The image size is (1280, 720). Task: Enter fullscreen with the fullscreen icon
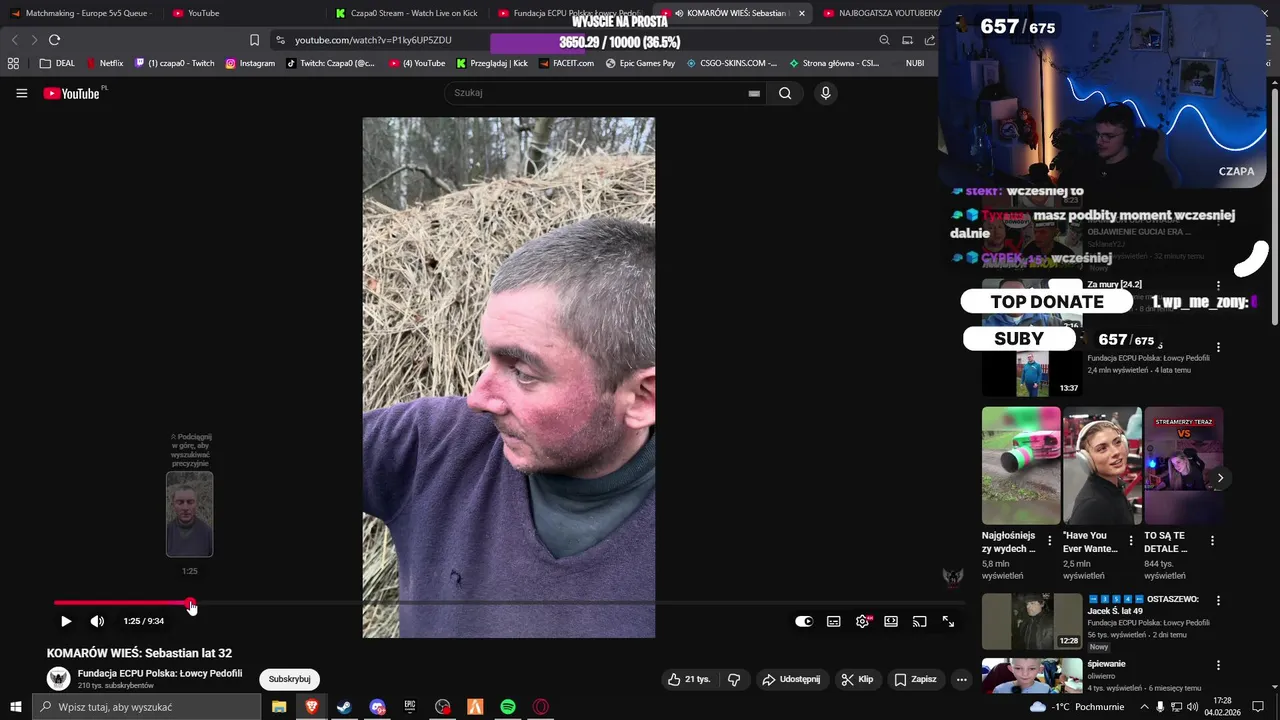[x=948, y=621]
